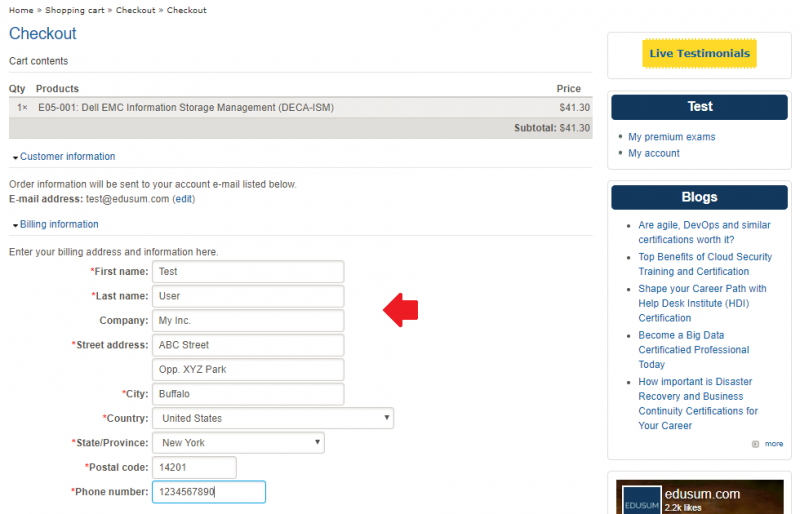Click the edit e-mail address link
Screen dimensions: 800x514
183,199
